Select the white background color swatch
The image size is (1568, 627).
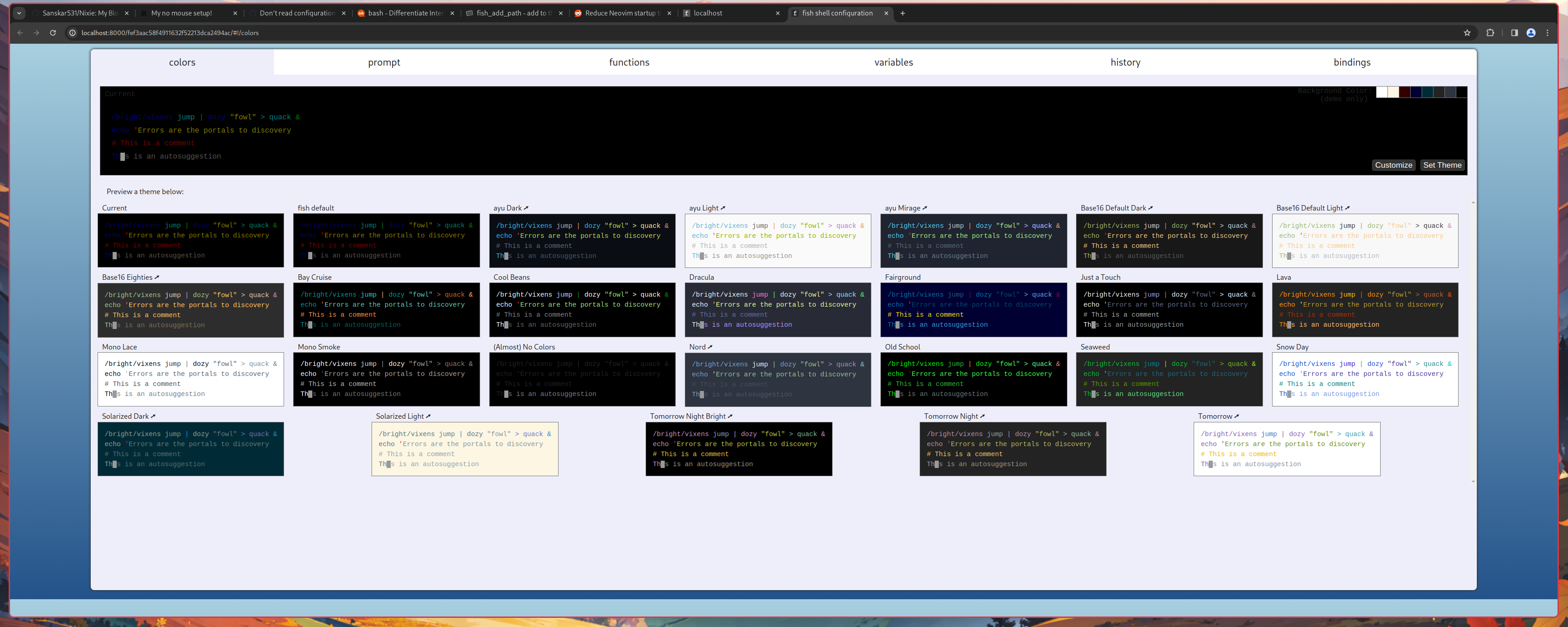(1382, 93)
